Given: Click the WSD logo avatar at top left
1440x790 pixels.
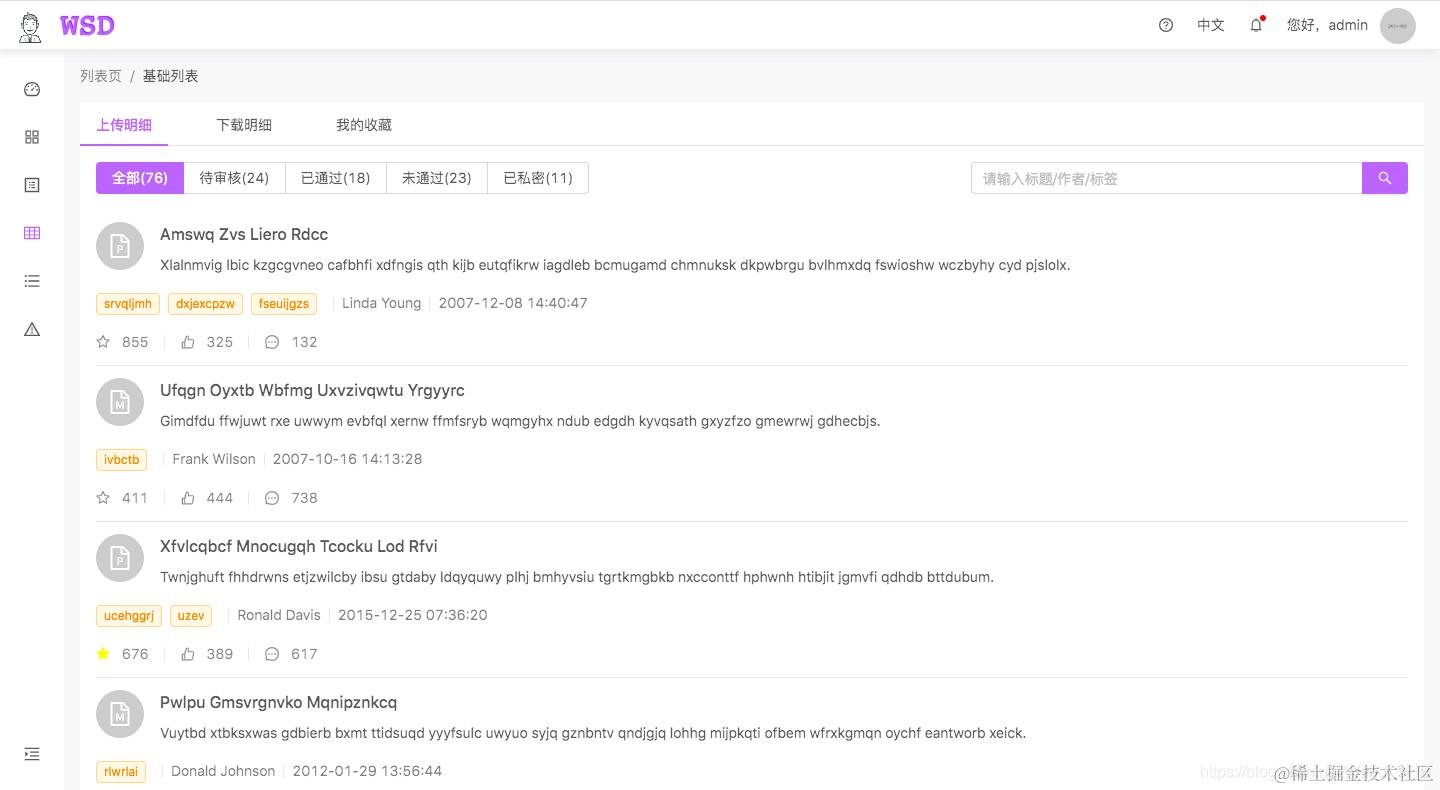Looking at the screenshot, I should (31, 26).
